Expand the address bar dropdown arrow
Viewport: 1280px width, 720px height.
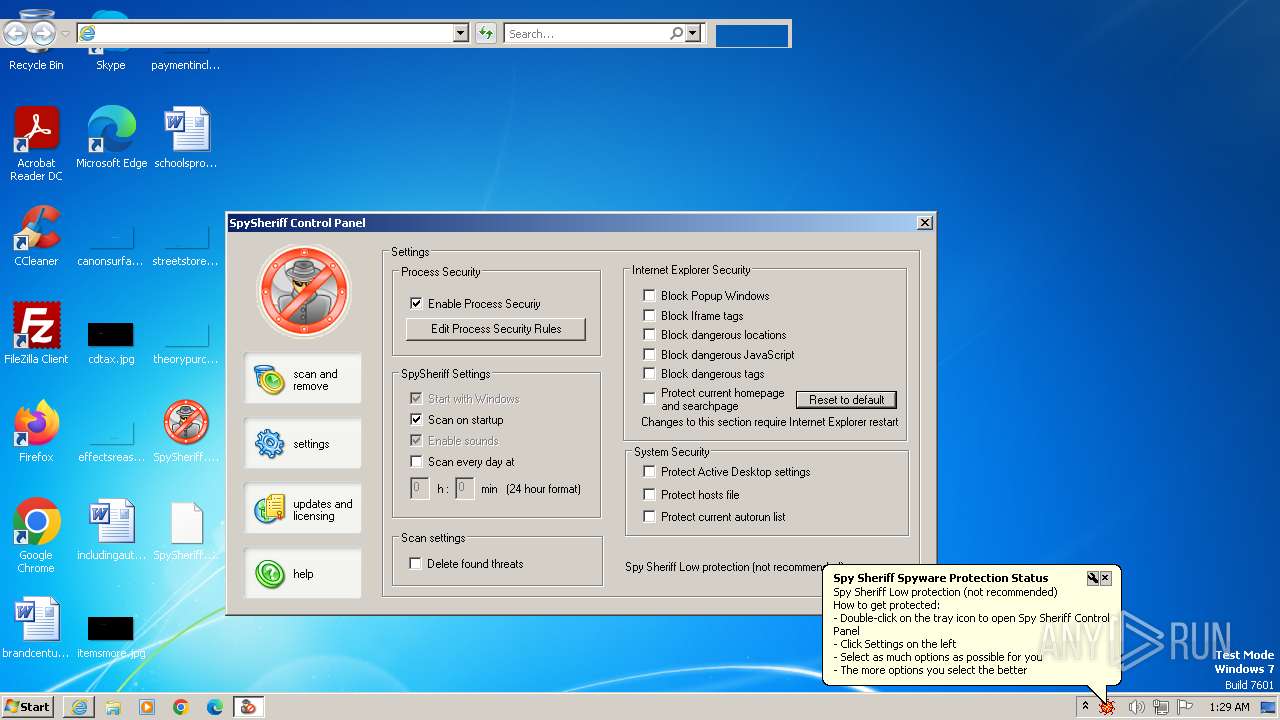point(461,33)
